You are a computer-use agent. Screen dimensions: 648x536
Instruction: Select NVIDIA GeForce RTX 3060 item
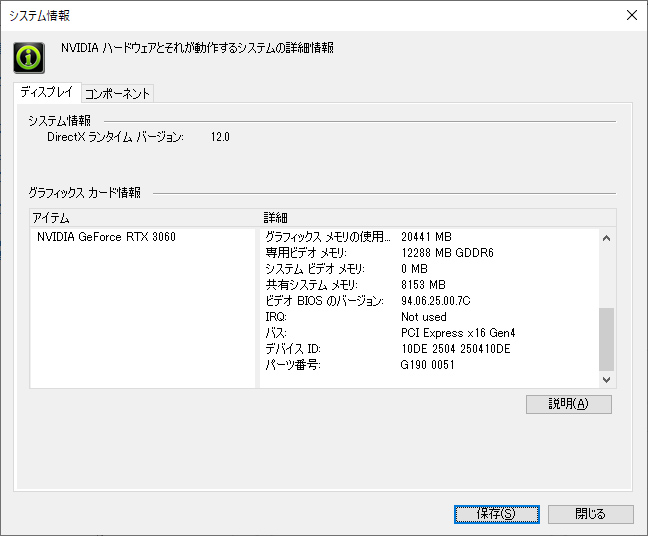pyautogui.click(x=106, y=237)
